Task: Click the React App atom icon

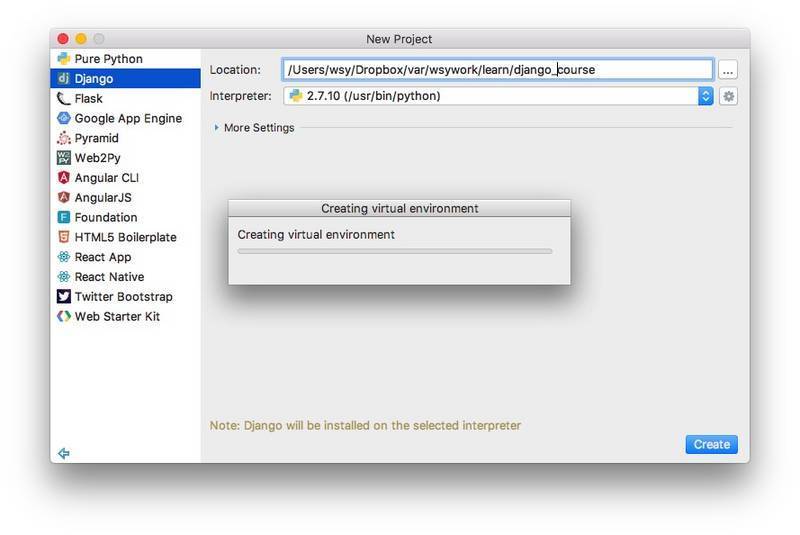Action: coord(63,257)
